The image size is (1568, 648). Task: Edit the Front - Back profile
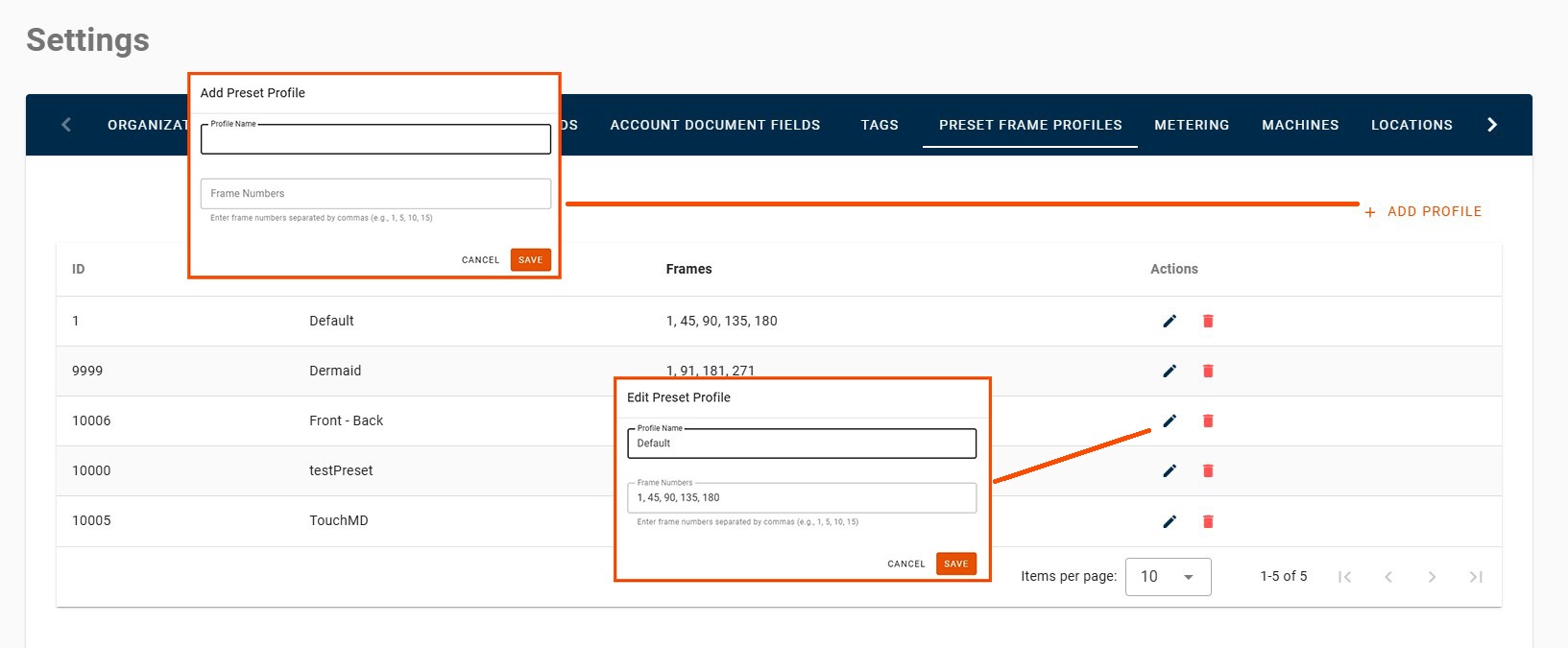[1169, 420]
